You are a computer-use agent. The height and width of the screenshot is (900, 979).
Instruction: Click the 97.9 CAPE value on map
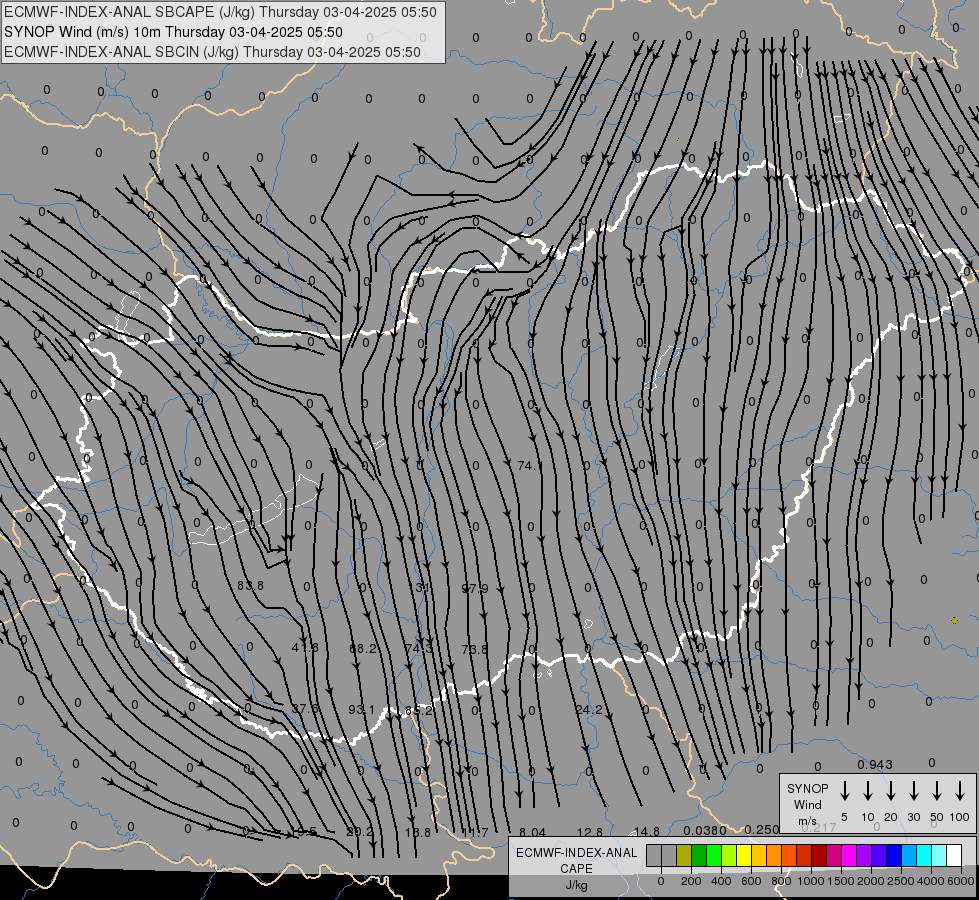point(475,588)
